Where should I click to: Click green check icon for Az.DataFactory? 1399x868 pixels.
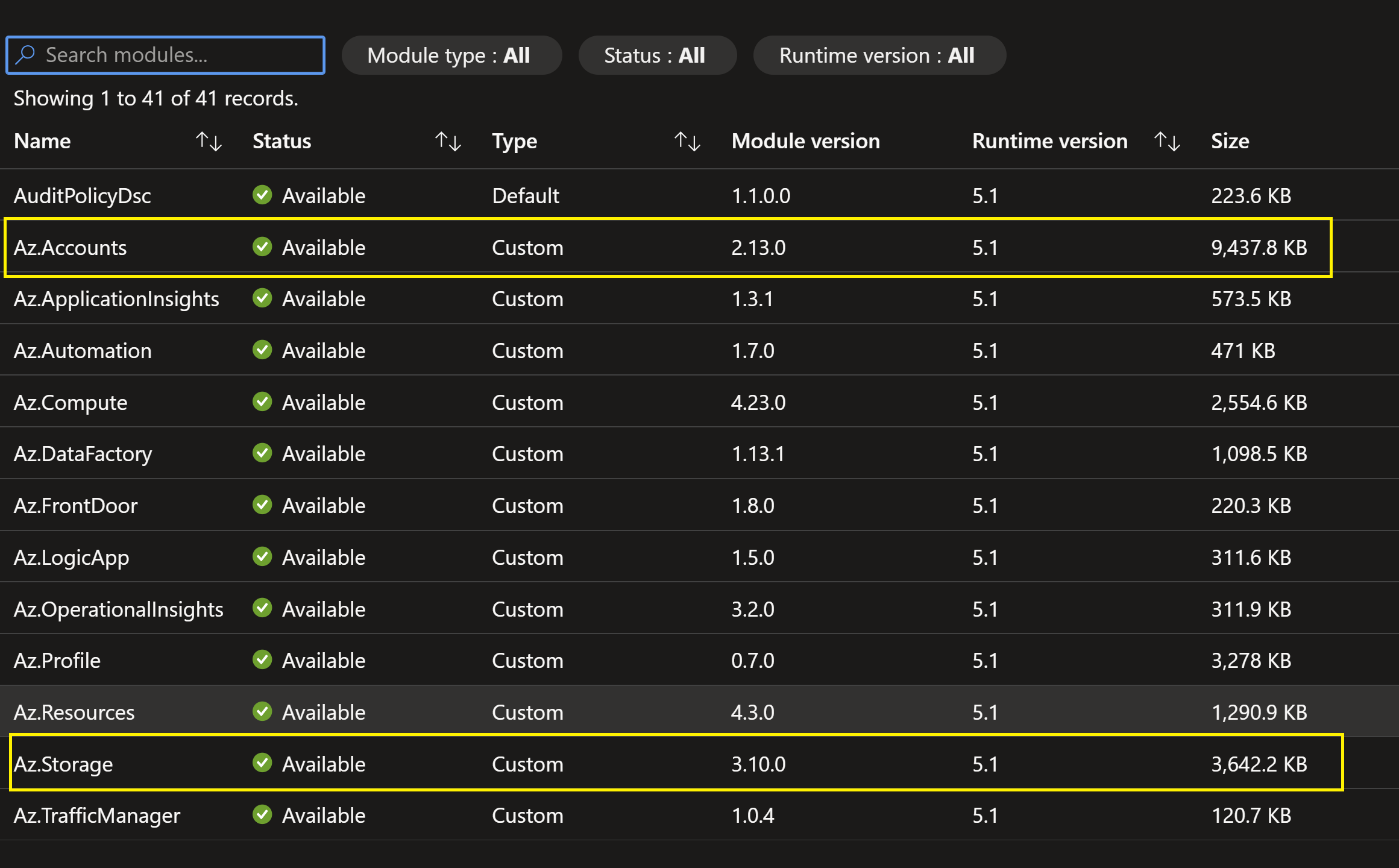[262, 453]
